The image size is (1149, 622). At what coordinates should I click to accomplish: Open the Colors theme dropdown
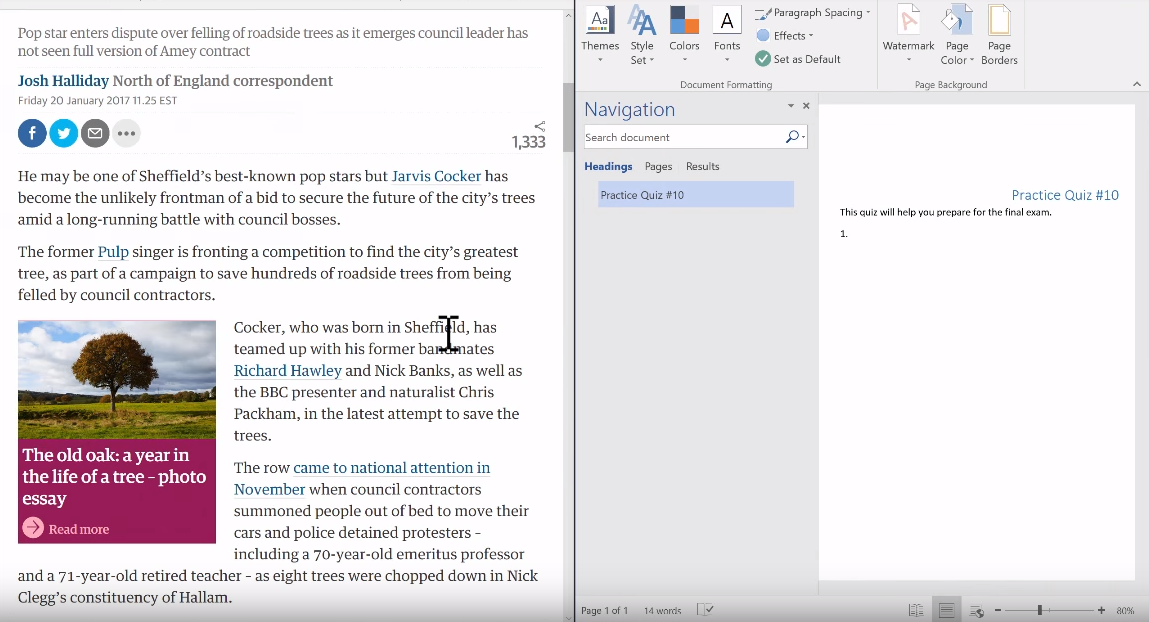click(684, 35)
